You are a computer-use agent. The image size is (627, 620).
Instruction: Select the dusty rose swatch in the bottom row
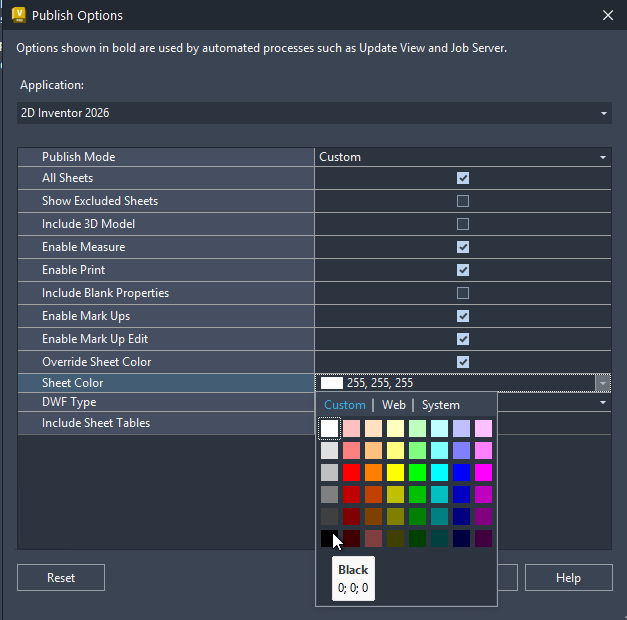pos(373,538)
